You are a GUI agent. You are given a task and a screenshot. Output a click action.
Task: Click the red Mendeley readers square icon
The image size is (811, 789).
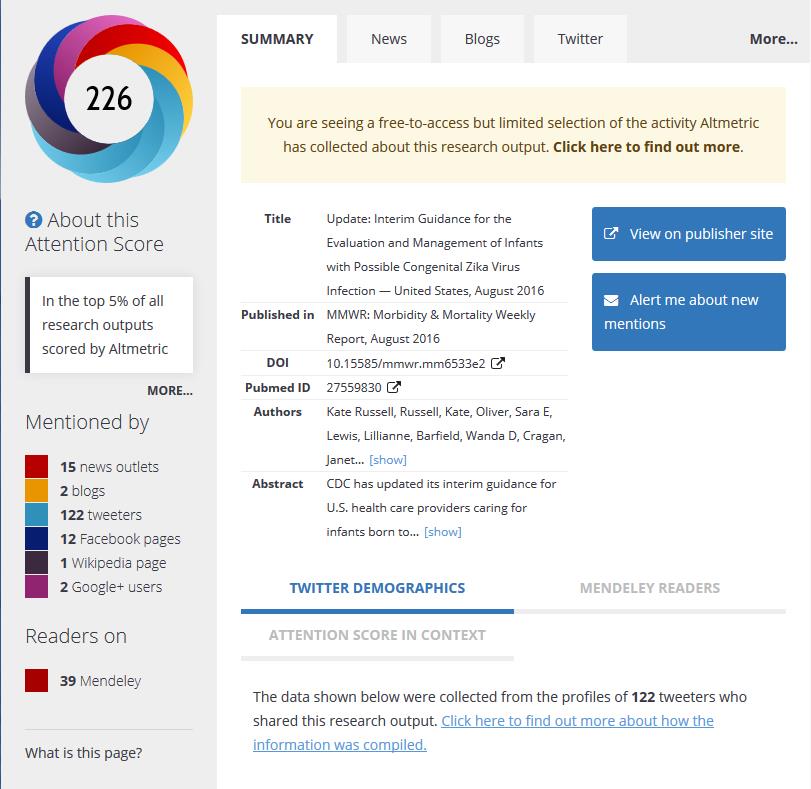click(37, 681)
